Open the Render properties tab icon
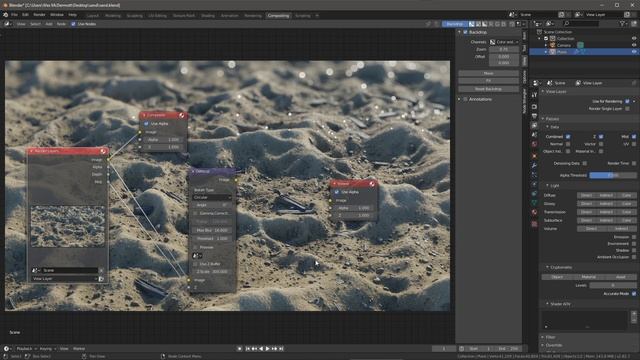Image resolution: width=640 pixels, height=360 pixels. pyautogui.click(x=534, y=107)
